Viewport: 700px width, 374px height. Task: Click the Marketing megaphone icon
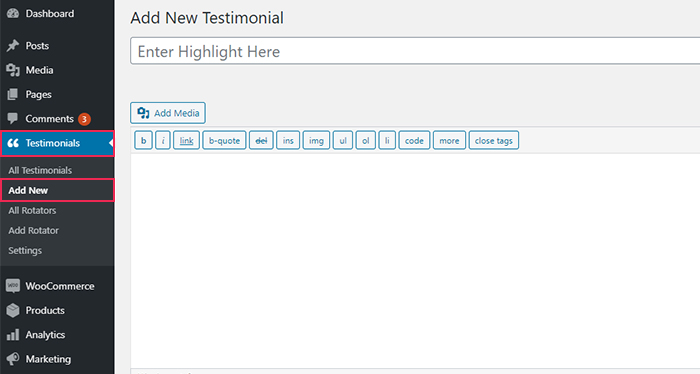[x=13, y=359]
